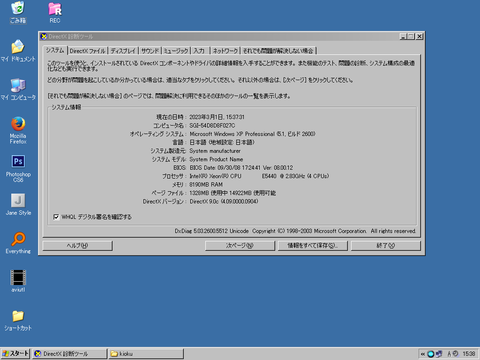Image resolution: width=480 pixels, height=360 pixels.
Task: Click the IME tool icon beside the clock
Action: point(455,354)
